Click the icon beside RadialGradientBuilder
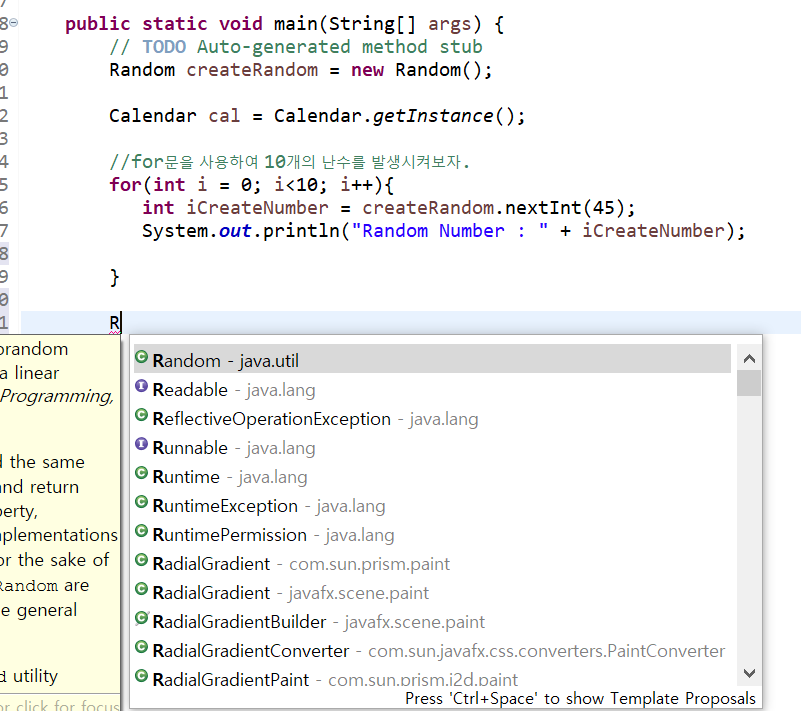The image size is (801, 711). tap(142, 621)
